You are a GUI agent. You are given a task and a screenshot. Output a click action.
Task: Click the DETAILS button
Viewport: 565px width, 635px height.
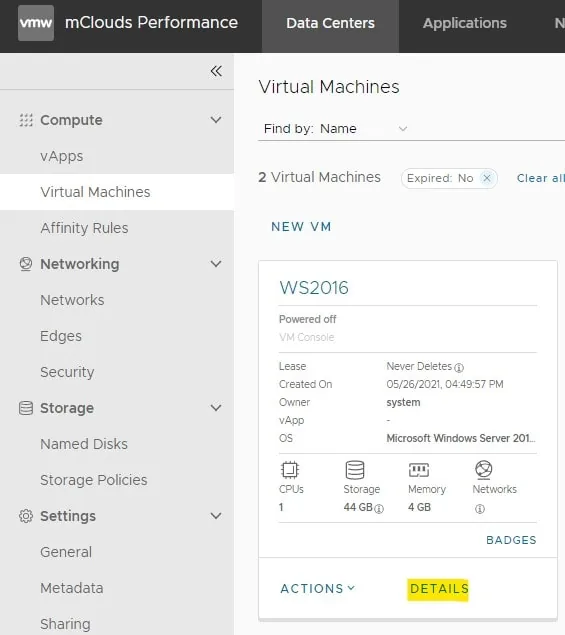tap(439, 588)
